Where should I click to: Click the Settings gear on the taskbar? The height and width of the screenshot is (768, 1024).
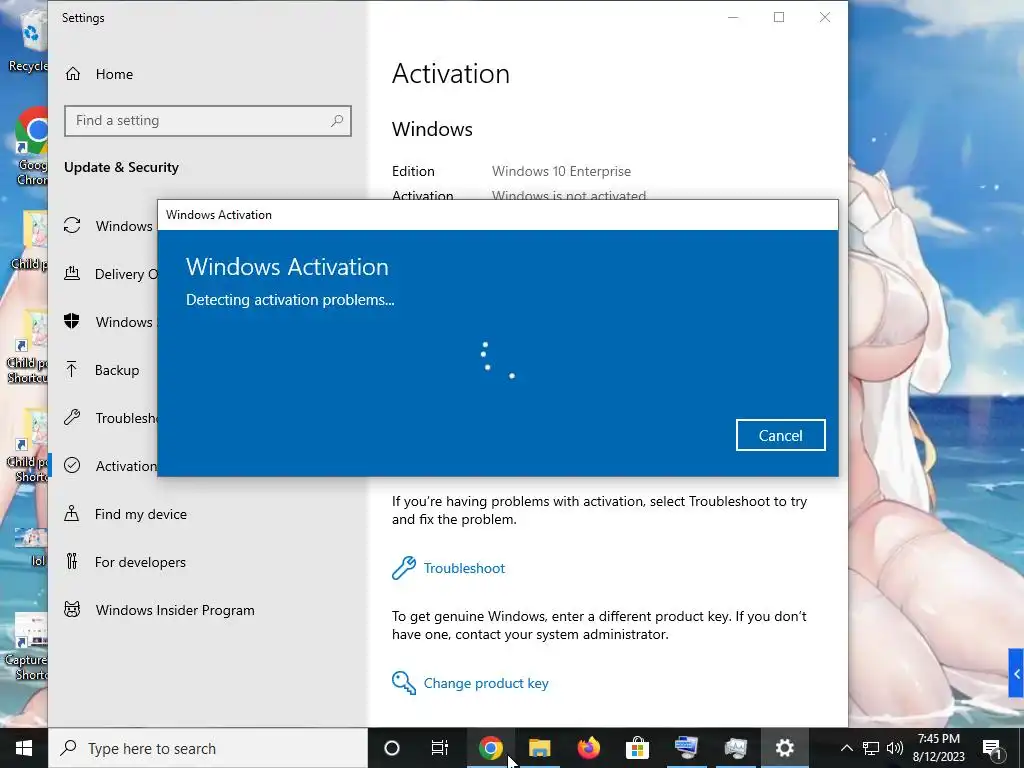point(784,748)
